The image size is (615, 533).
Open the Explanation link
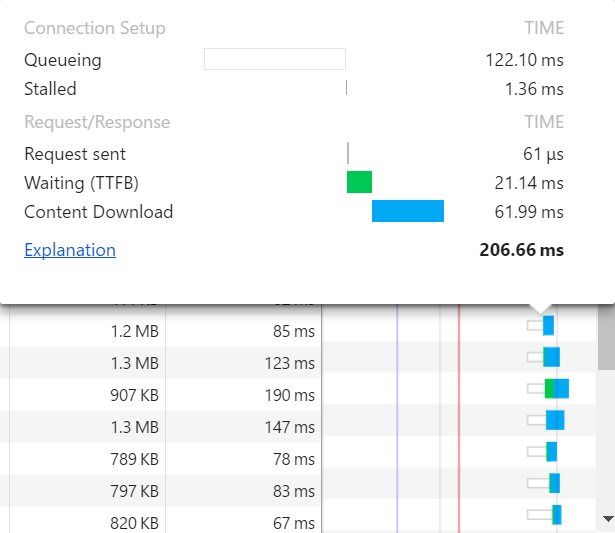(70, 250)
